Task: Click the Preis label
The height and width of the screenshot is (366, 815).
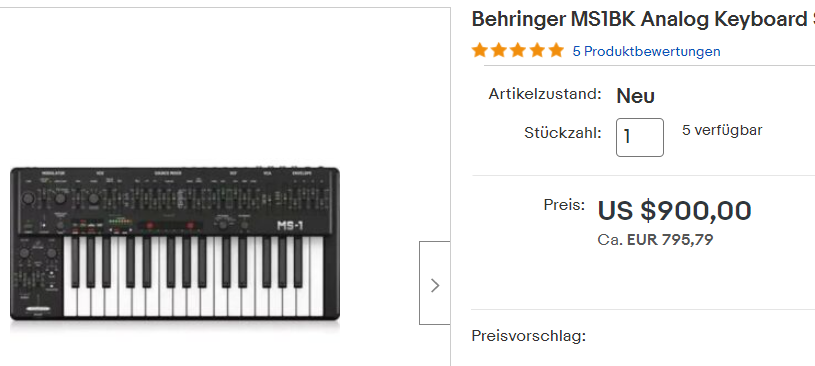Action: (x=564, y=205)
